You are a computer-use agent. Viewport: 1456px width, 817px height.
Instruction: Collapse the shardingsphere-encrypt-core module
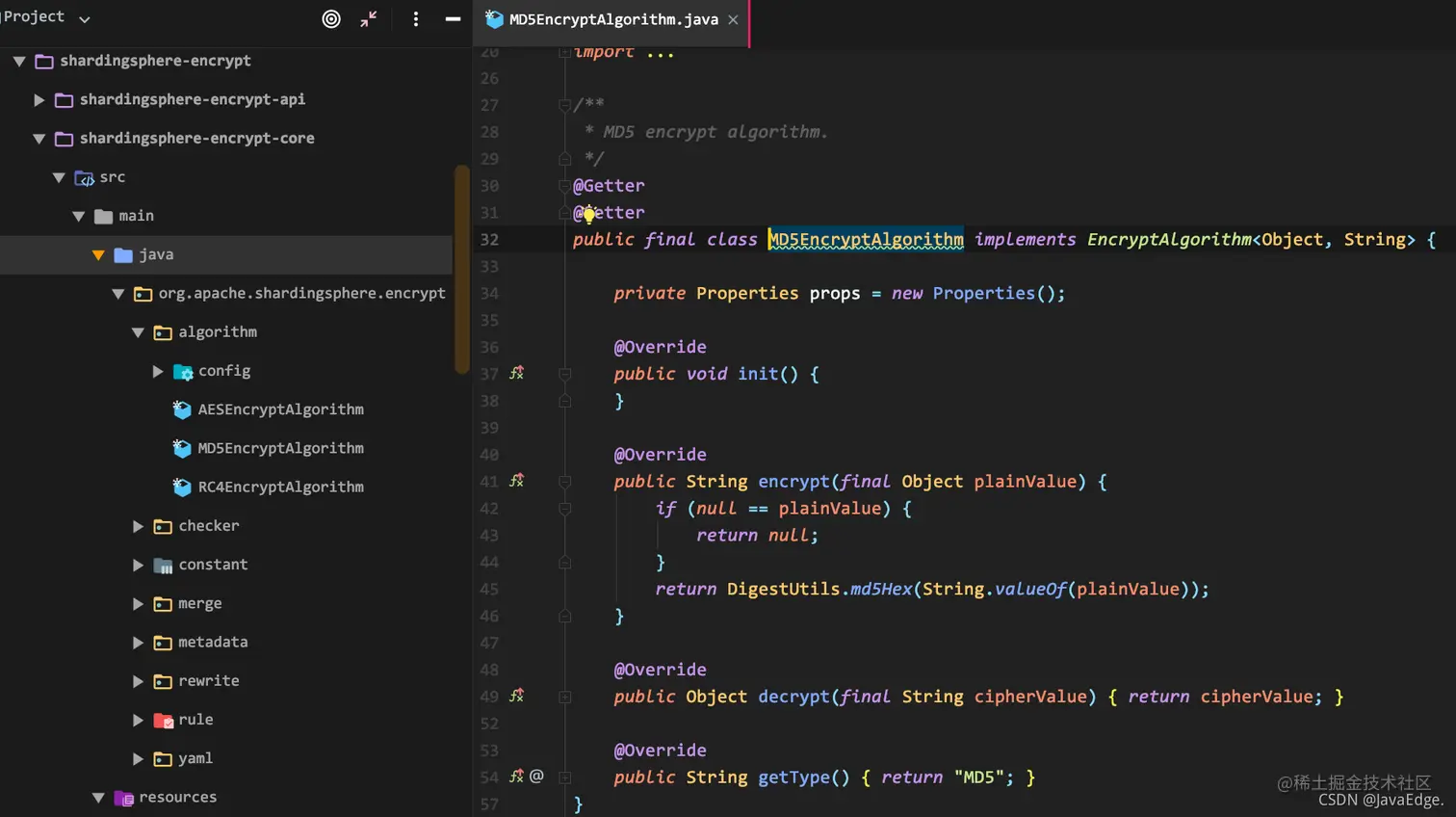pos(39,139)
